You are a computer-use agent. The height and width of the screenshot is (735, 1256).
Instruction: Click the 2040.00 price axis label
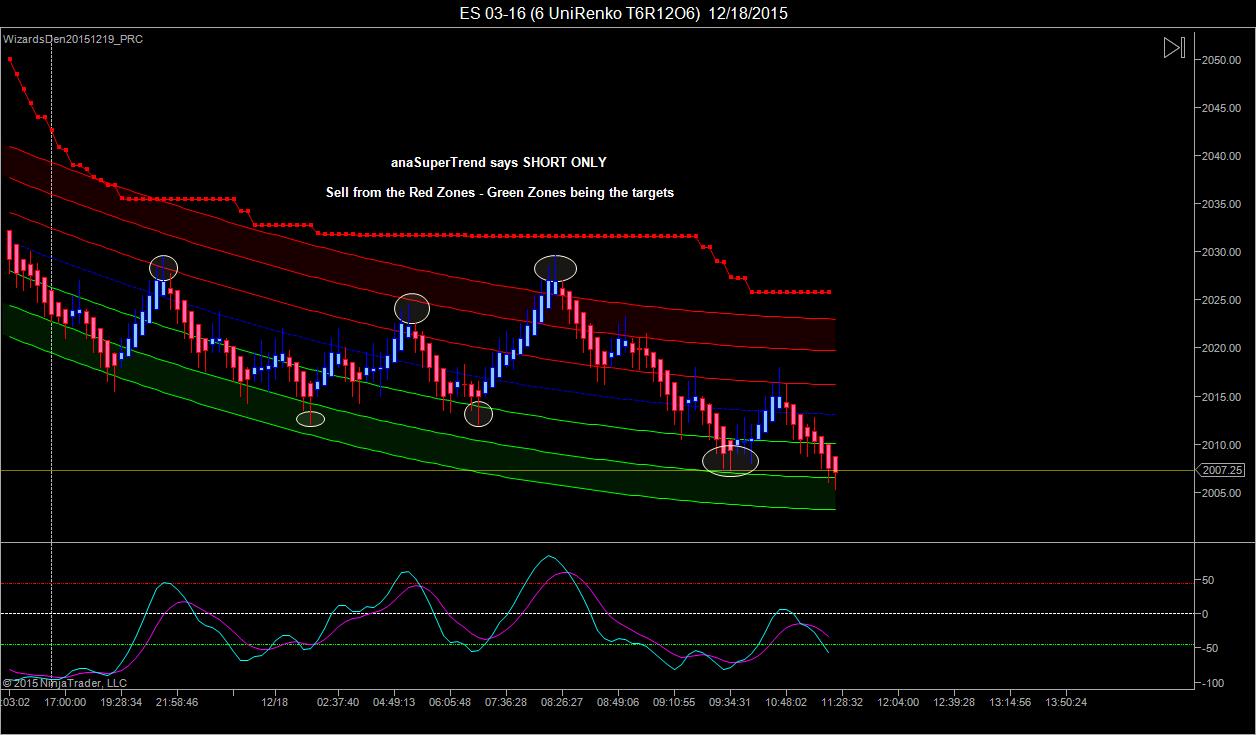[x=1221, y=156]
